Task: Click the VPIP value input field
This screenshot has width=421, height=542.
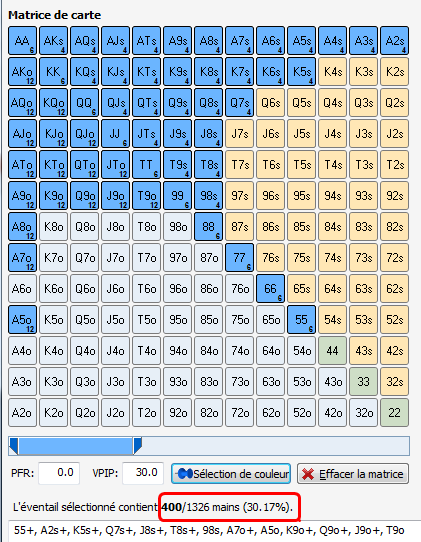Action: click(143, 473)
